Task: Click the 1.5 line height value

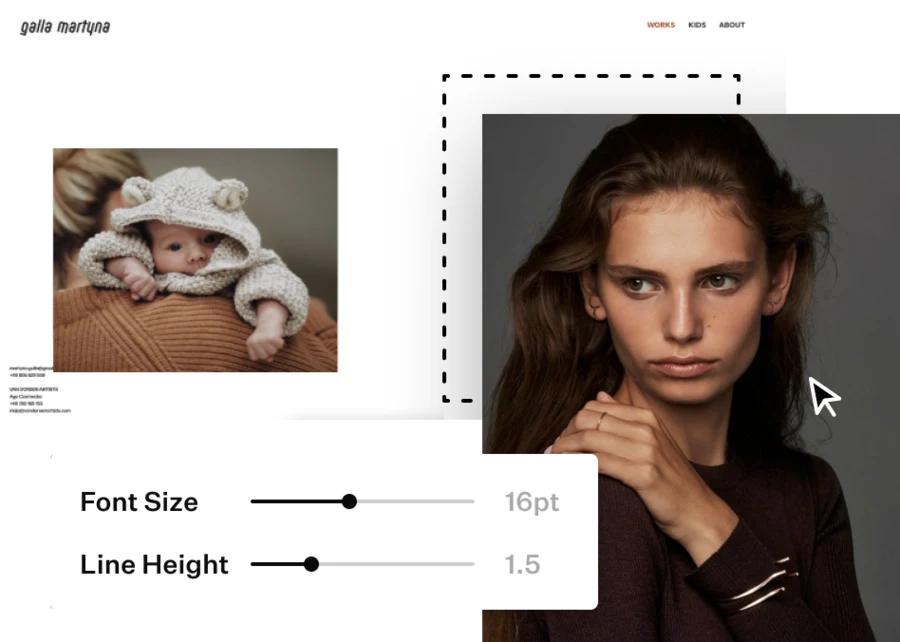Action: pos(522,565)
